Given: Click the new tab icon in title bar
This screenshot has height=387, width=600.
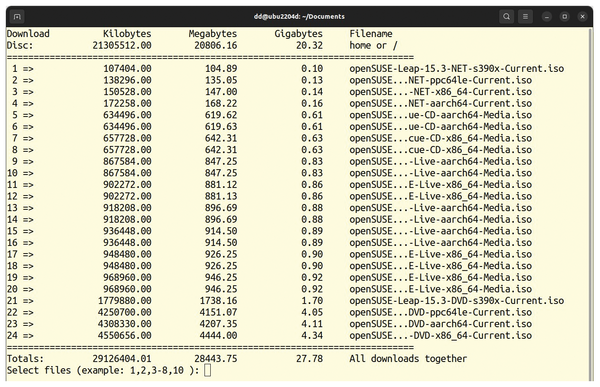Looking at the screenshot, I should (17, 16).
